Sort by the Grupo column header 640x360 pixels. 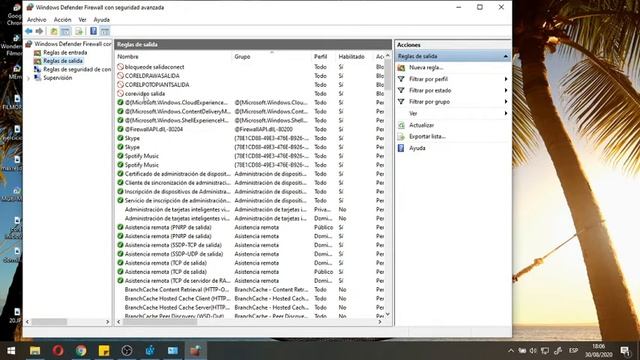271,57
